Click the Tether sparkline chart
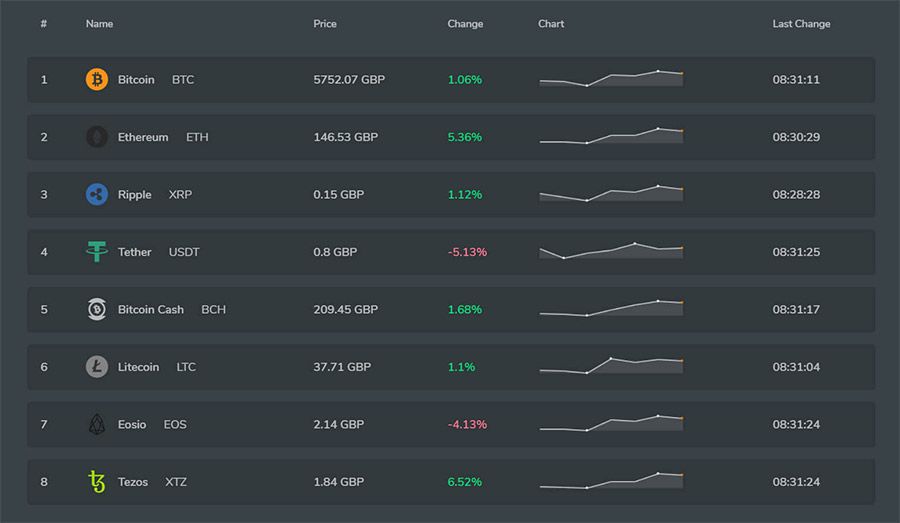 pyautogui.click(x=611, y=251)
